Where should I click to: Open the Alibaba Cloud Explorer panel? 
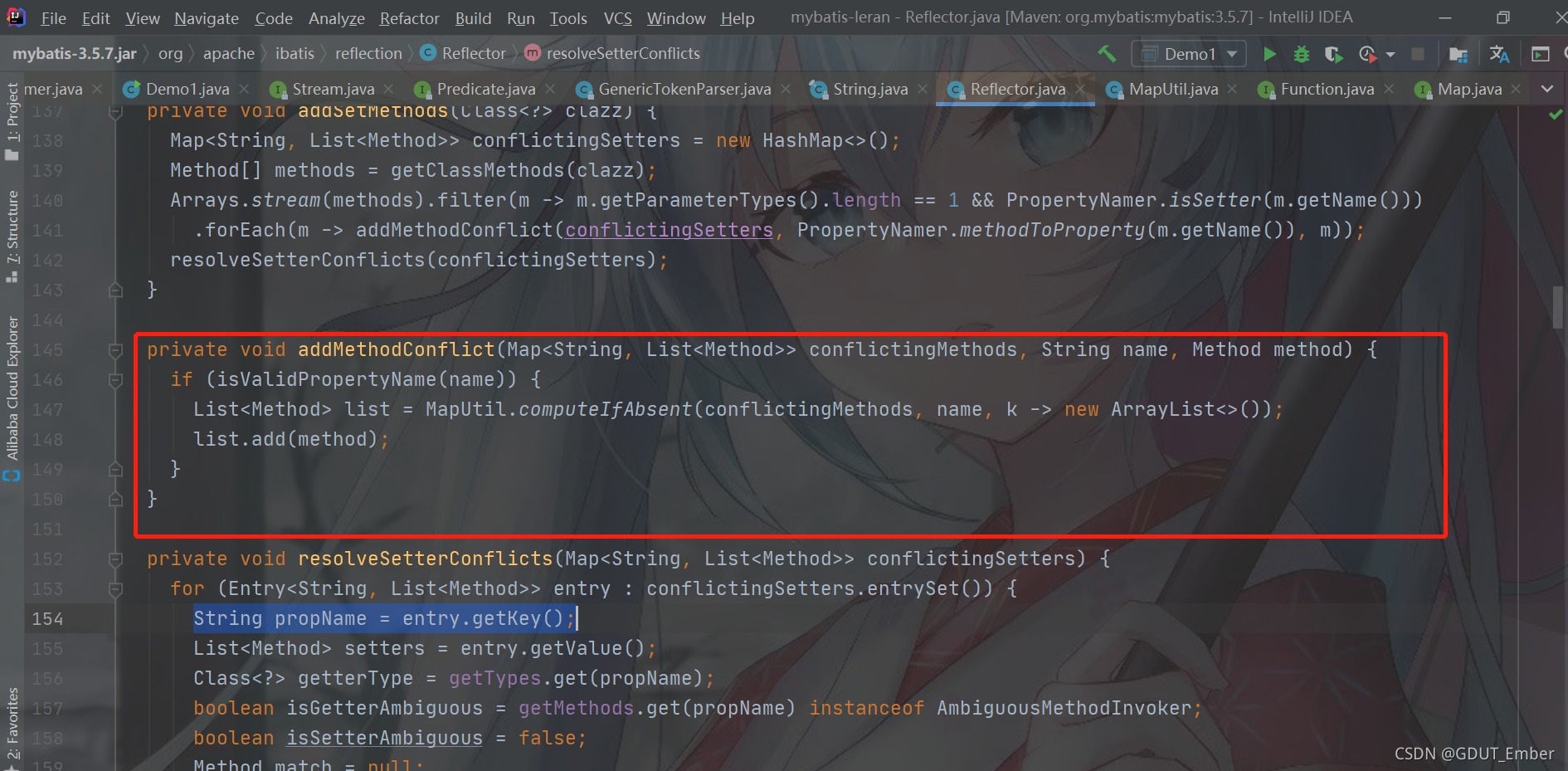(x=12, y=398)
